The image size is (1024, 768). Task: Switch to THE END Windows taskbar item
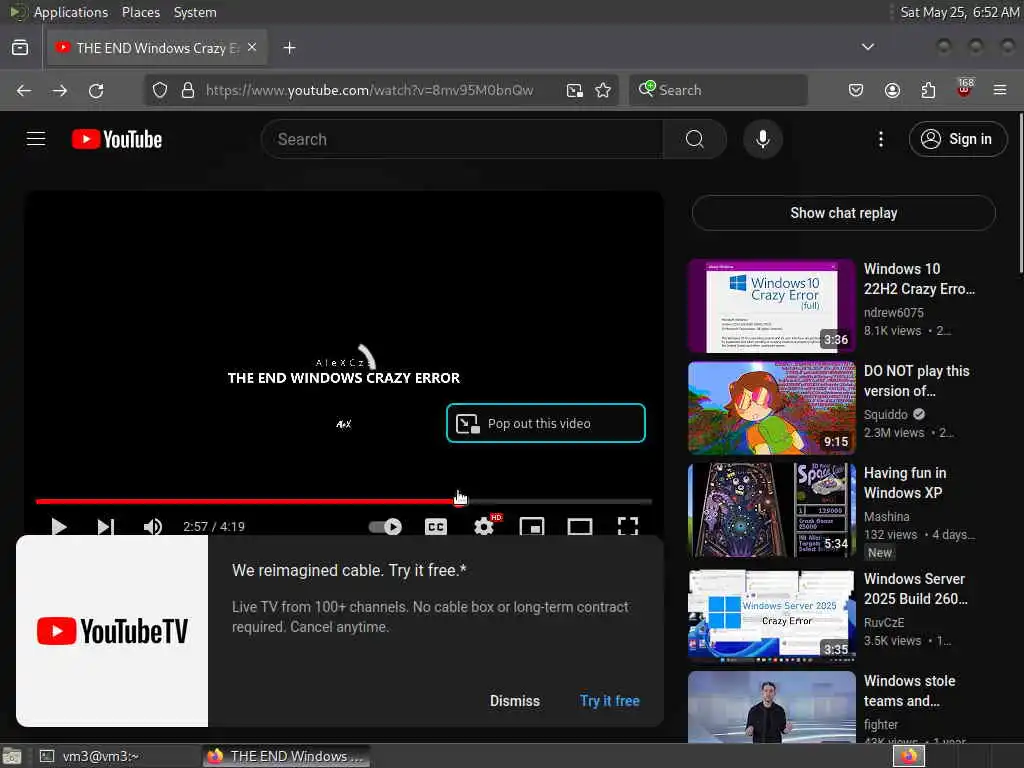285,756
